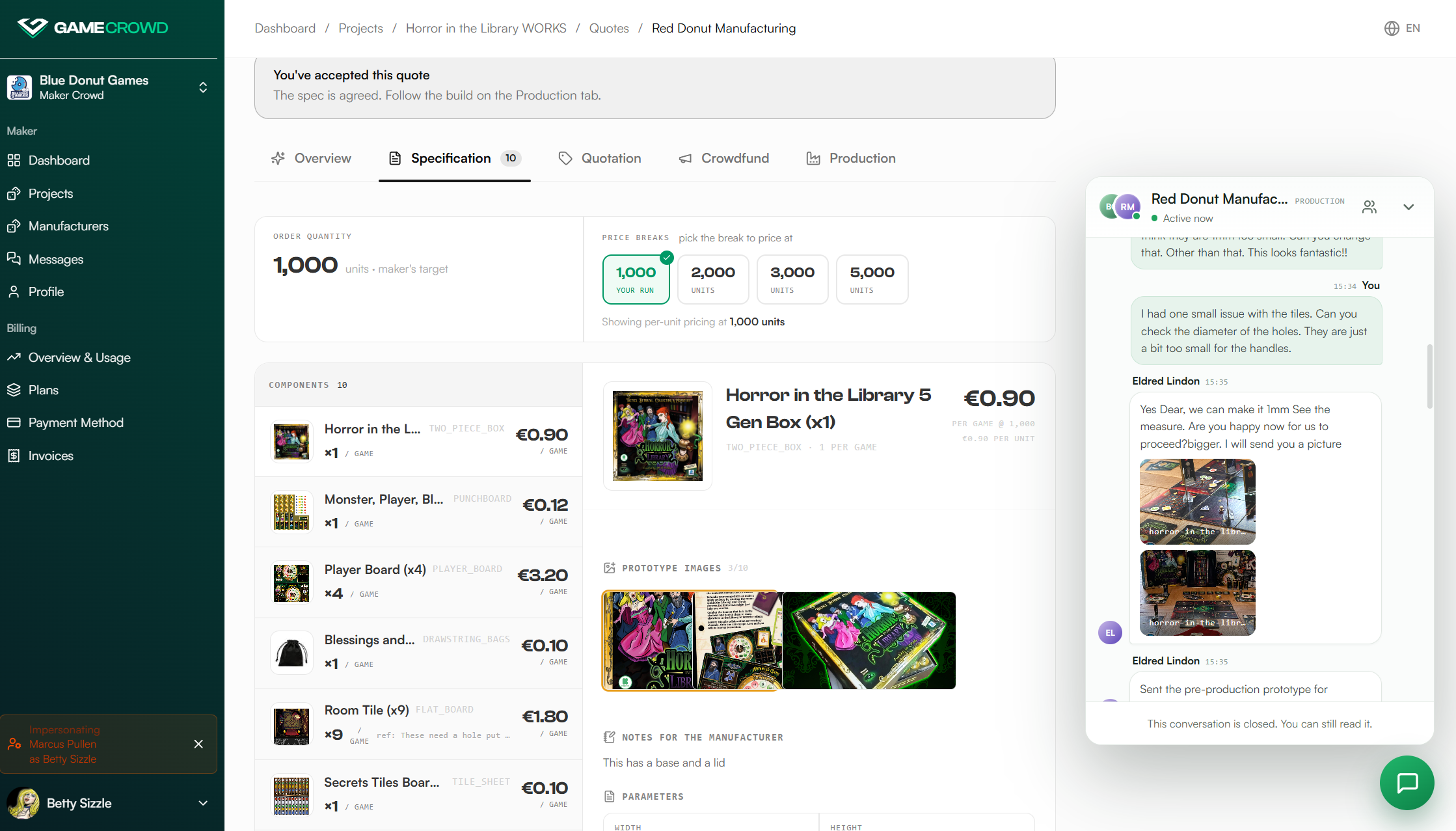The width and height of the screenshot is (1456, 831).
Task: Select the 2,000 units price break
Action: click(713, 279)
